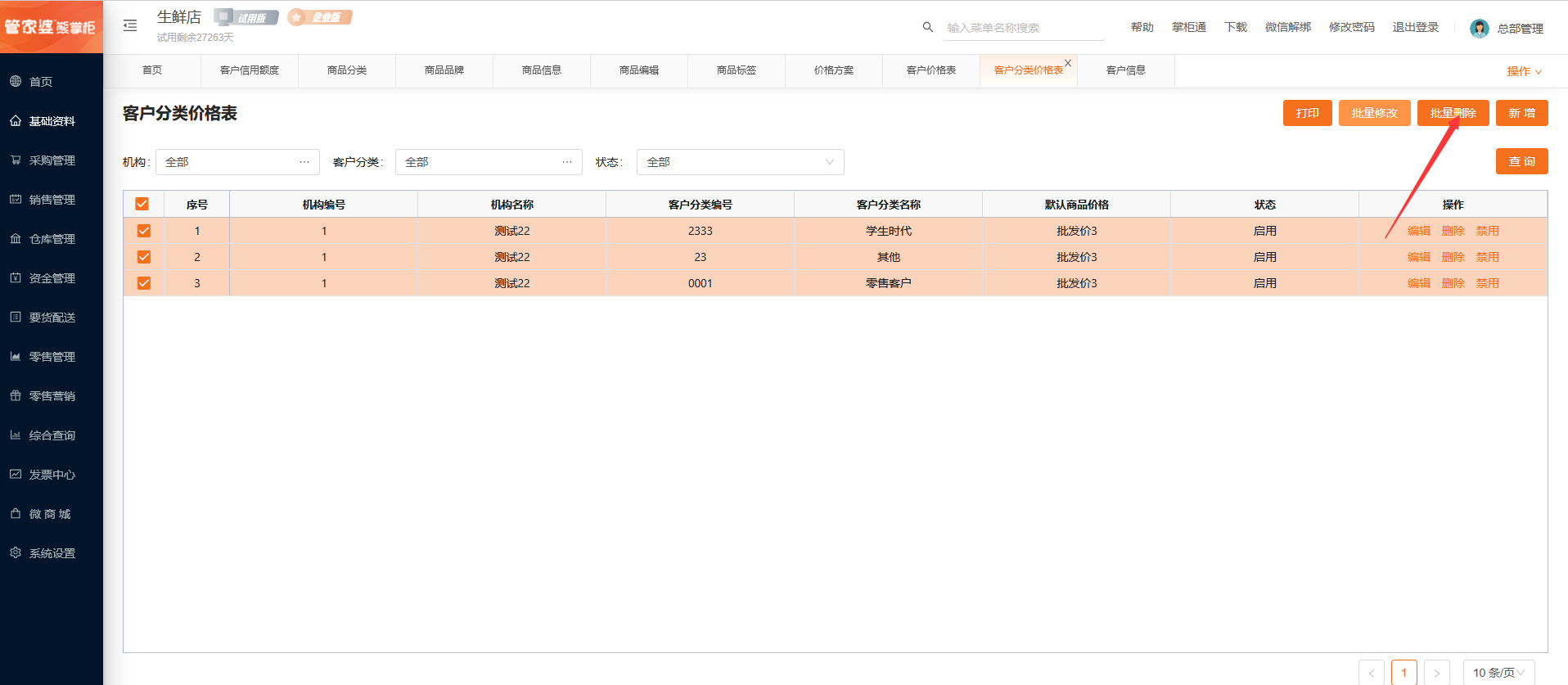Click the 试用版 badge icon

pos(246,17)
